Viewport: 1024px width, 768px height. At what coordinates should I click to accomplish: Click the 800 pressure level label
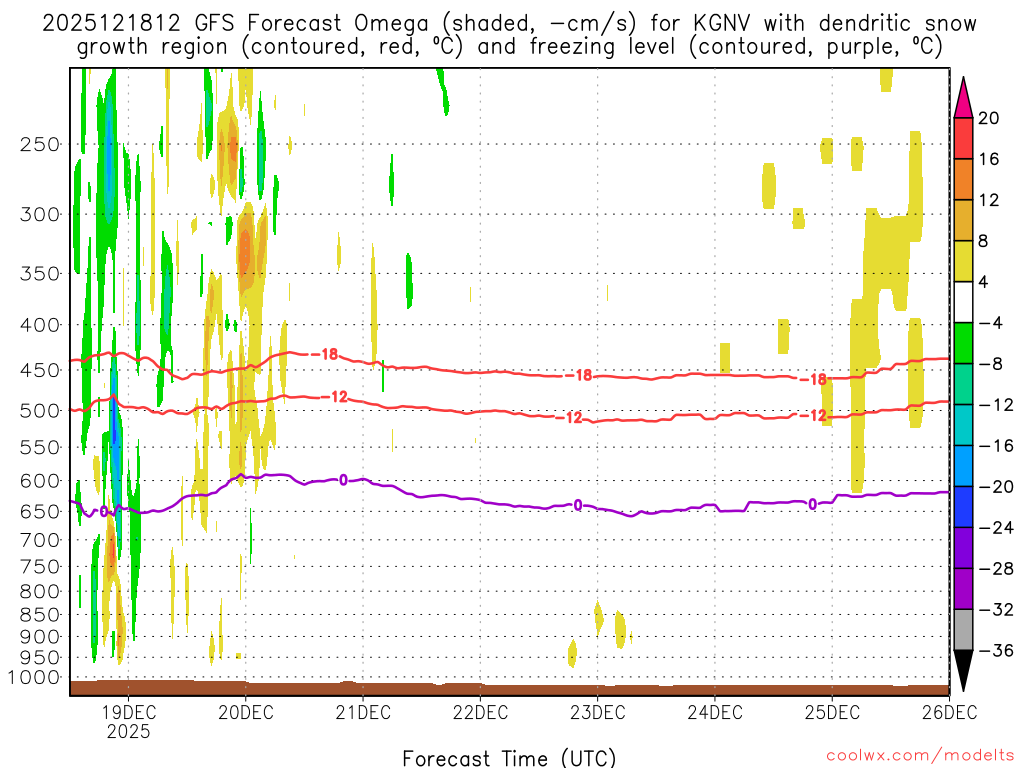[40, 592]
